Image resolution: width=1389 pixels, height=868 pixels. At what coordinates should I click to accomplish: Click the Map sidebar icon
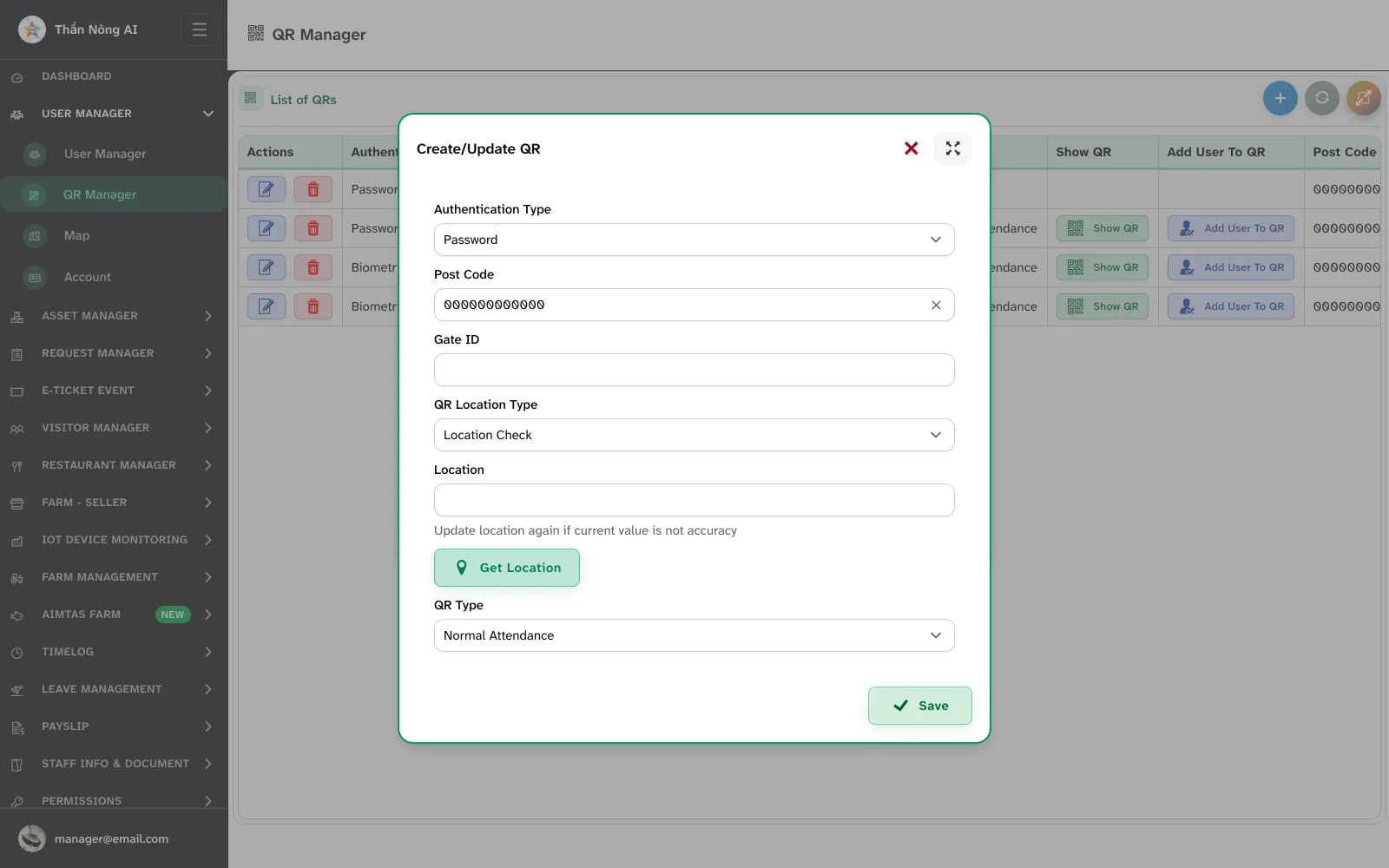tap(35, 236)
